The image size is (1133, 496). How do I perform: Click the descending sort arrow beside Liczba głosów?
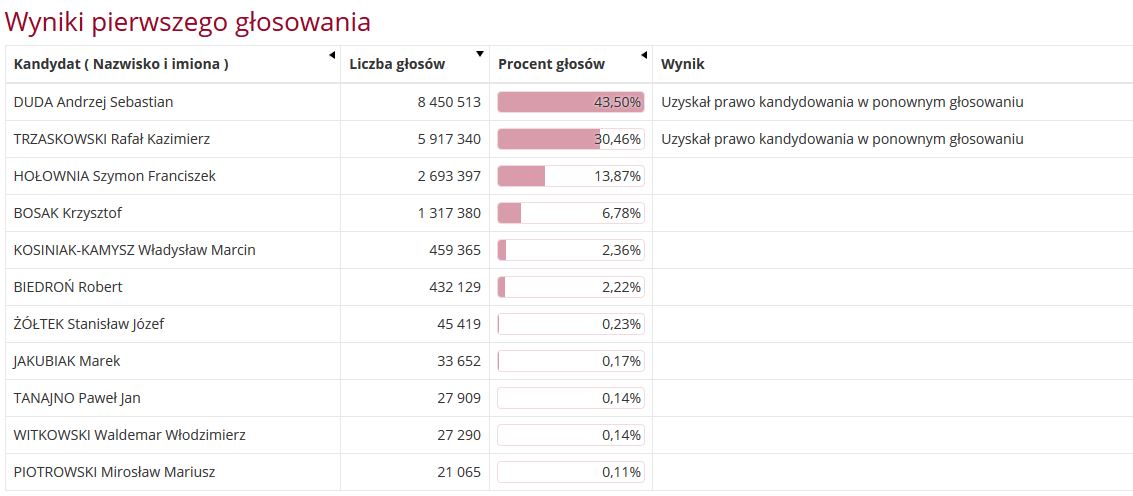click(x=480, y=54)
